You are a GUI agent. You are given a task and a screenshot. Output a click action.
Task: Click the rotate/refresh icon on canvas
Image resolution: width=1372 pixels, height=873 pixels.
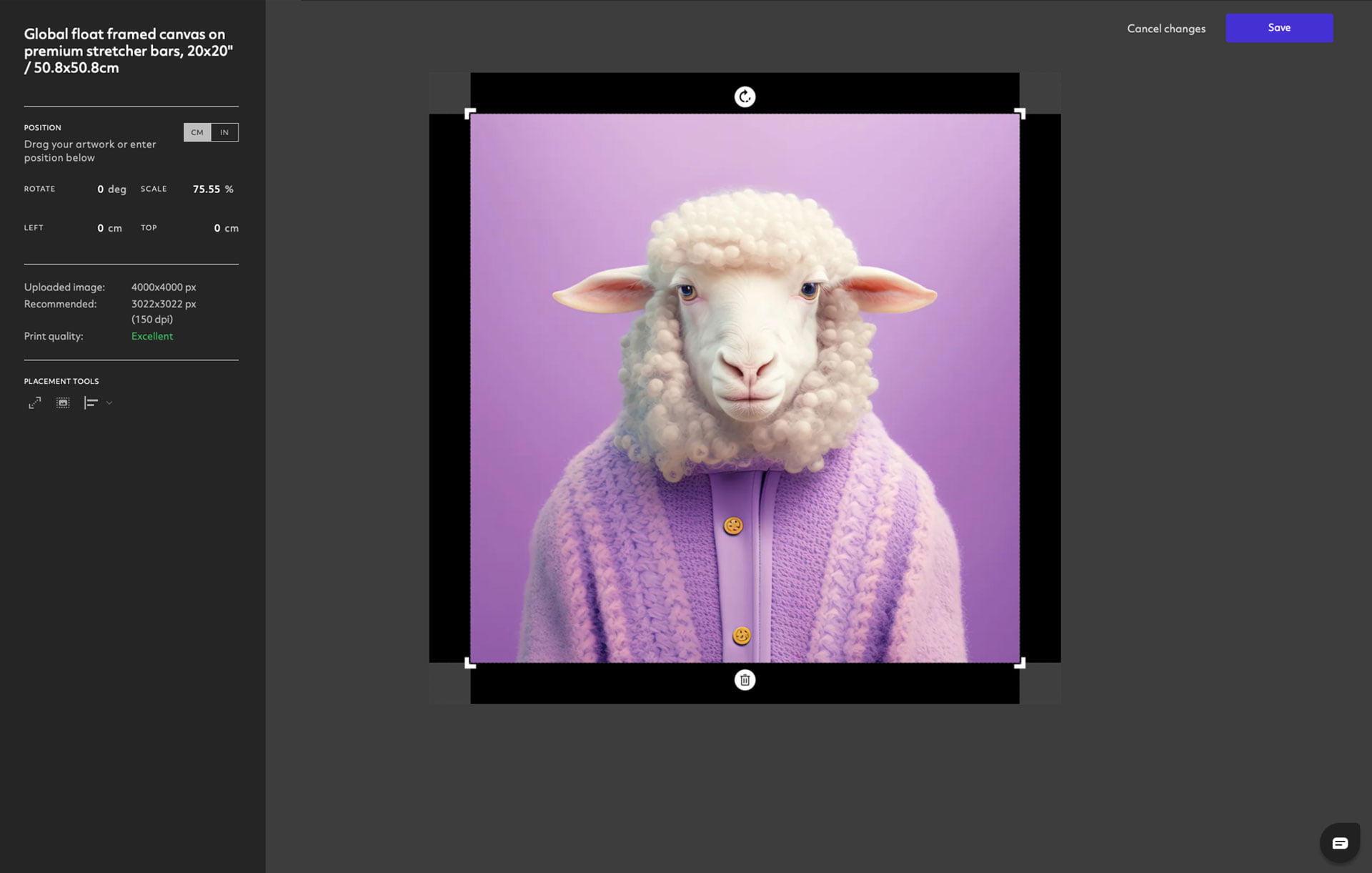click(x=744, y=95)
